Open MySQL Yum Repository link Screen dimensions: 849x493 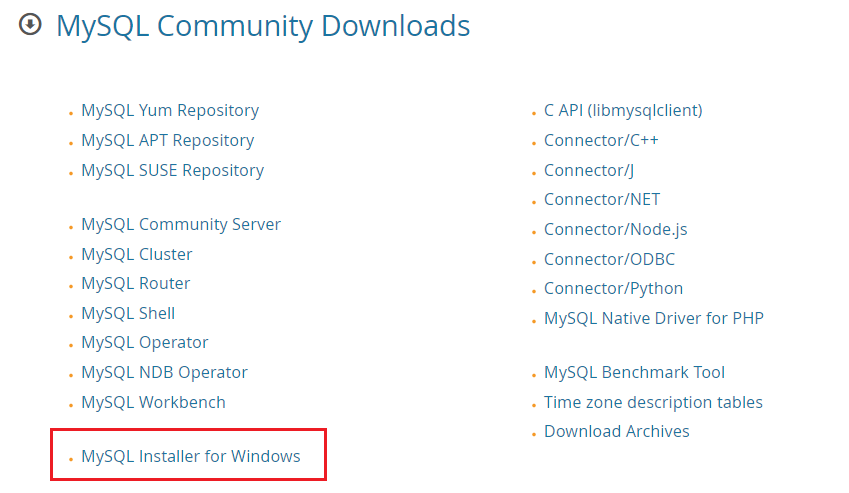170,111
